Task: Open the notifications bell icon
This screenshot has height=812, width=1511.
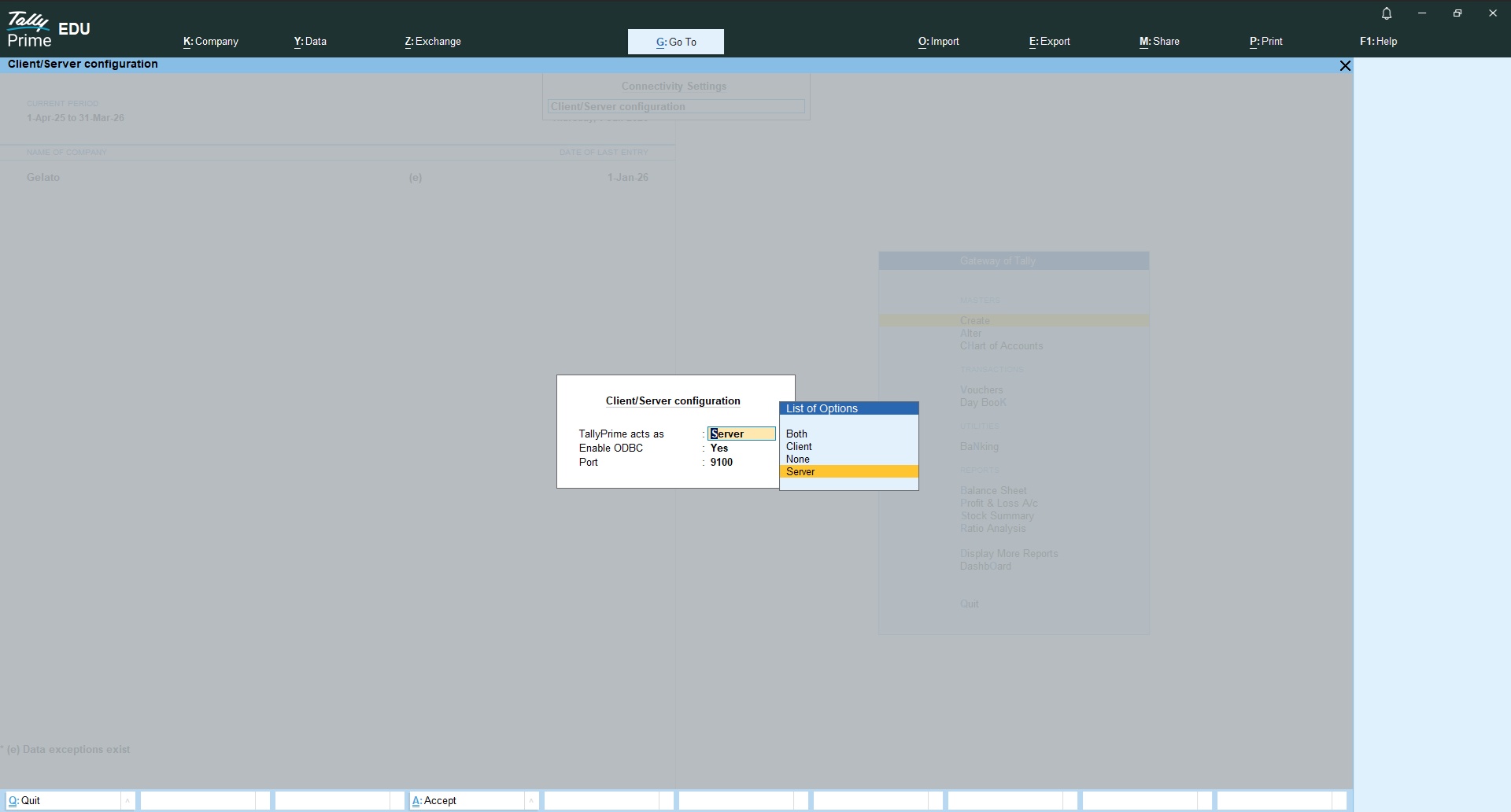Action: (1387, 13)
